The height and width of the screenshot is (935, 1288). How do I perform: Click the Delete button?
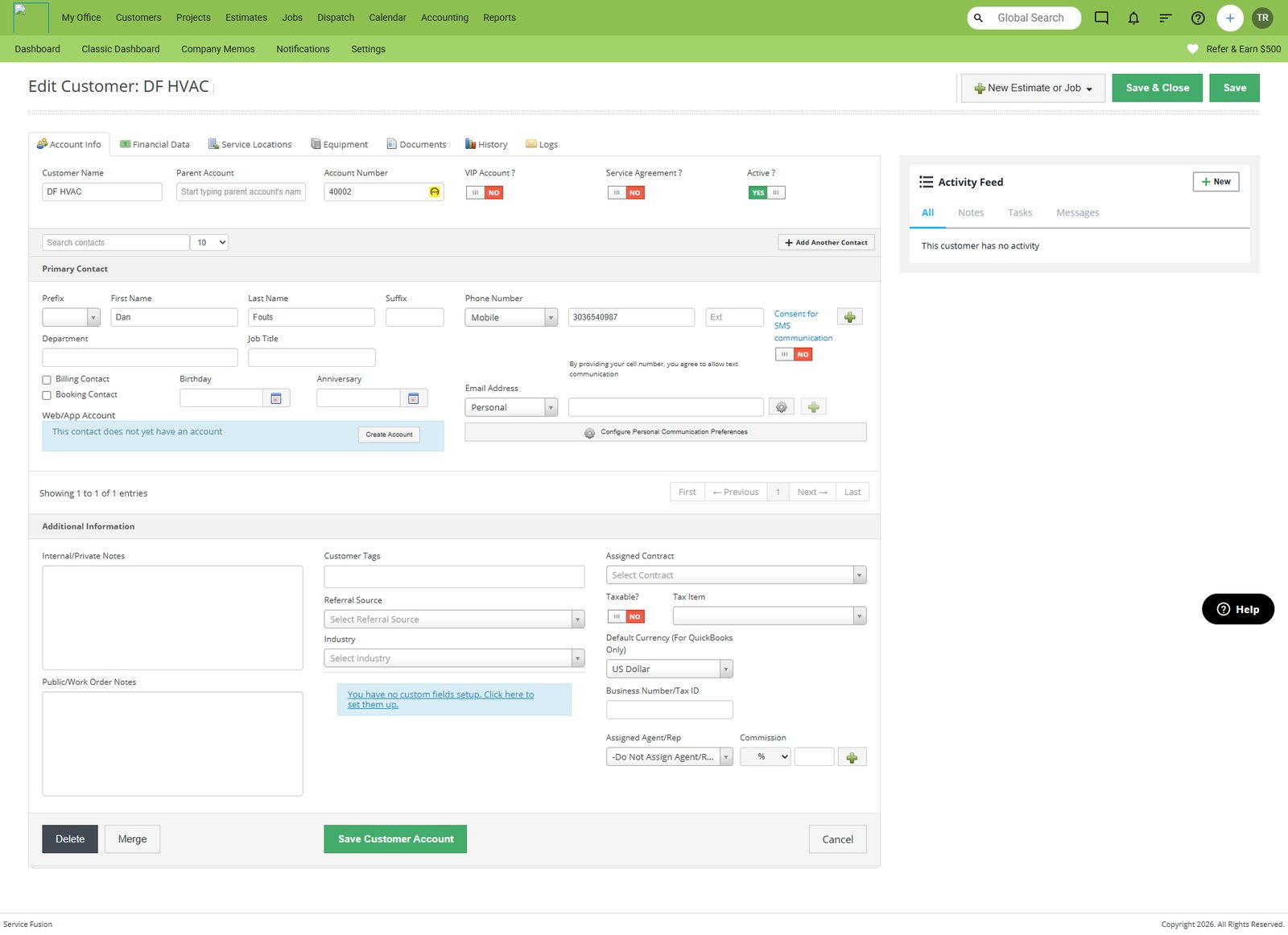(70, 839)
